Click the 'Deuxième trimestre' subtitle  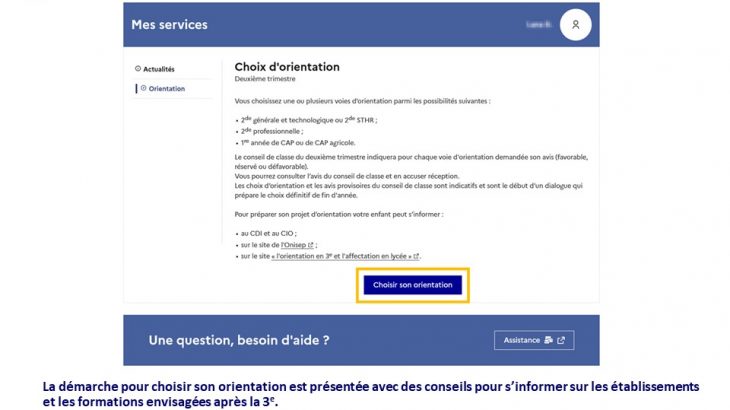click(x=263, y=78)
